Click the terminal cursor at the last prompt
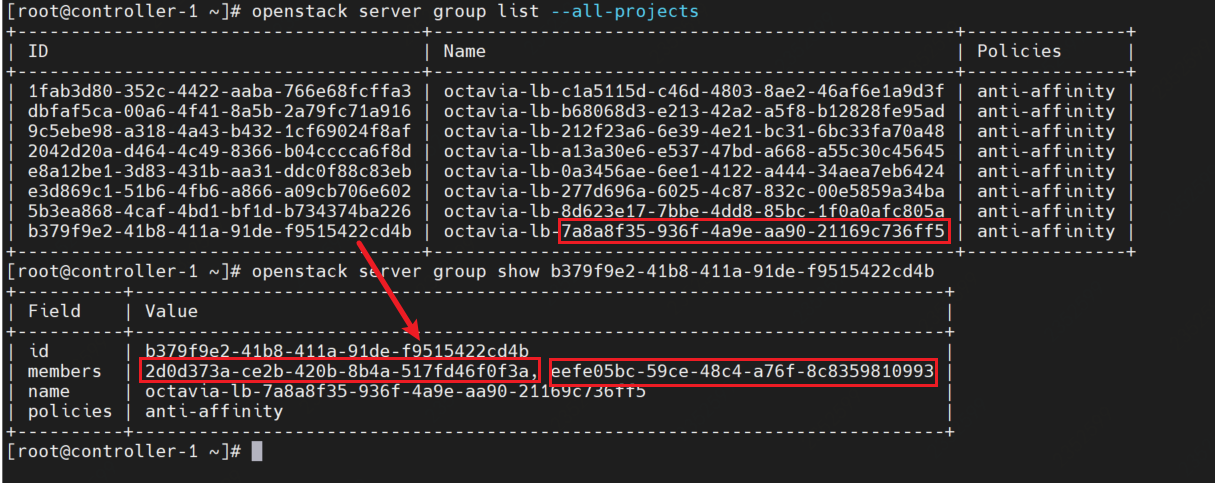Viewport: 1215px width, 483px height. click(x=257, y=451)
